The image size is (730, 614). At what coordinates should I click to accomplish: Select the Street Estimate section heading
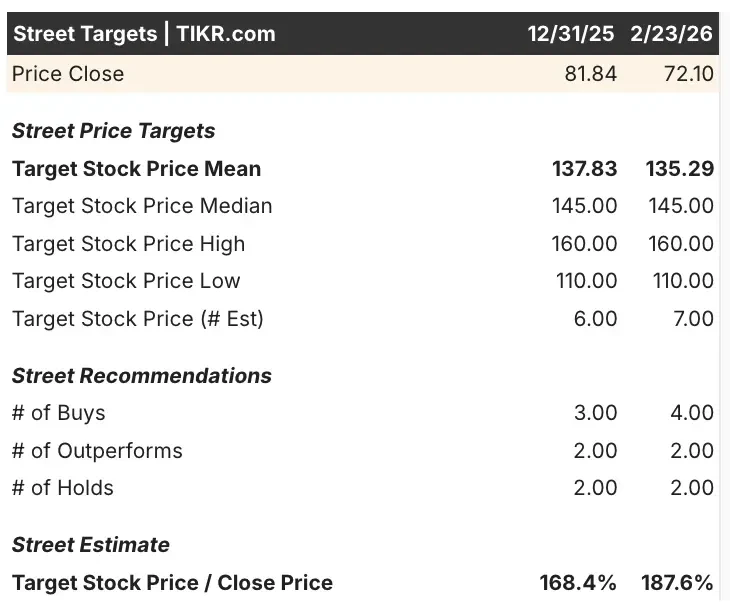tap(91, 545)
